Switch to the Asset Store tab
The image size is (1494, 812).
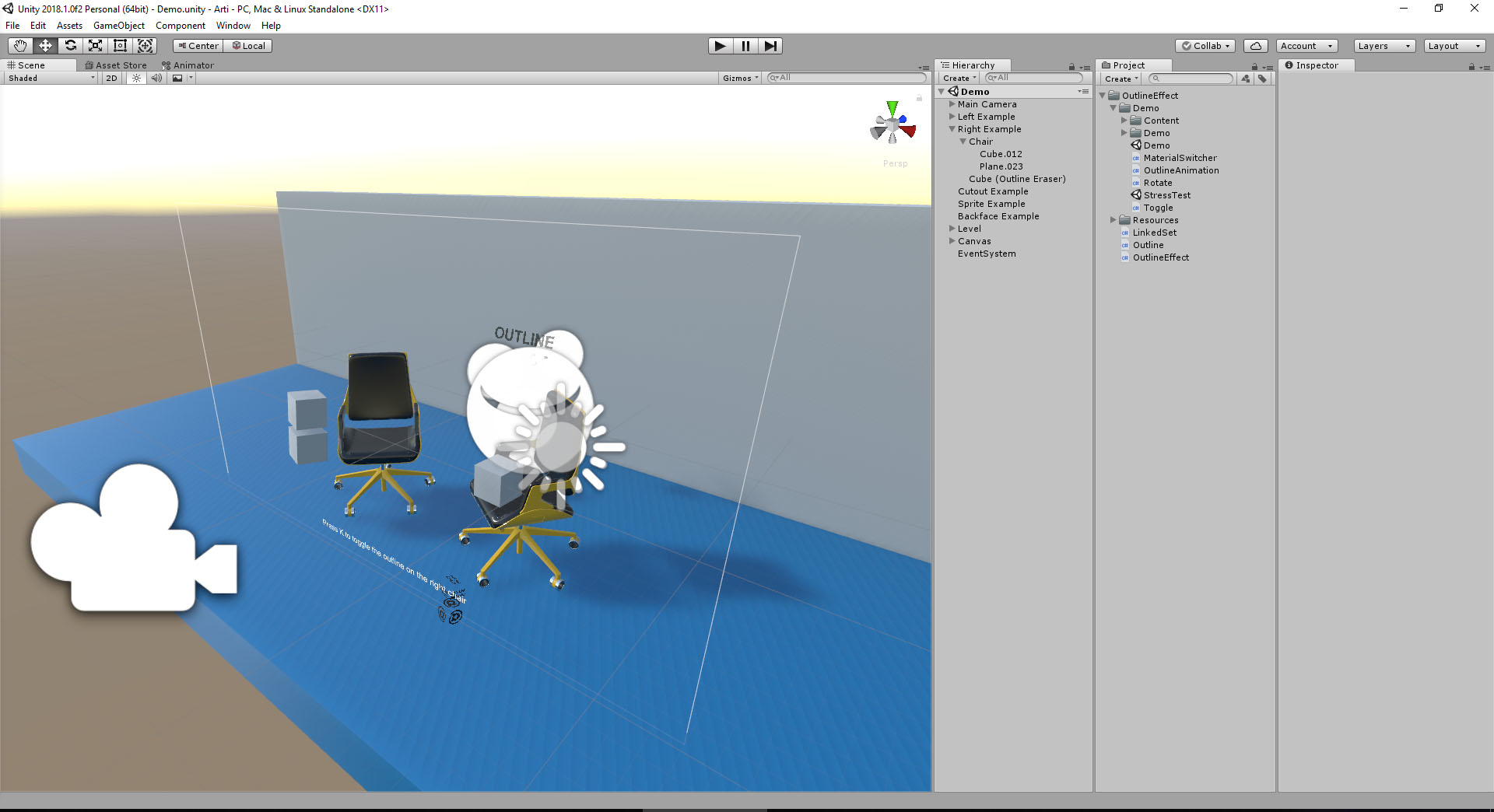pos(115,65)
